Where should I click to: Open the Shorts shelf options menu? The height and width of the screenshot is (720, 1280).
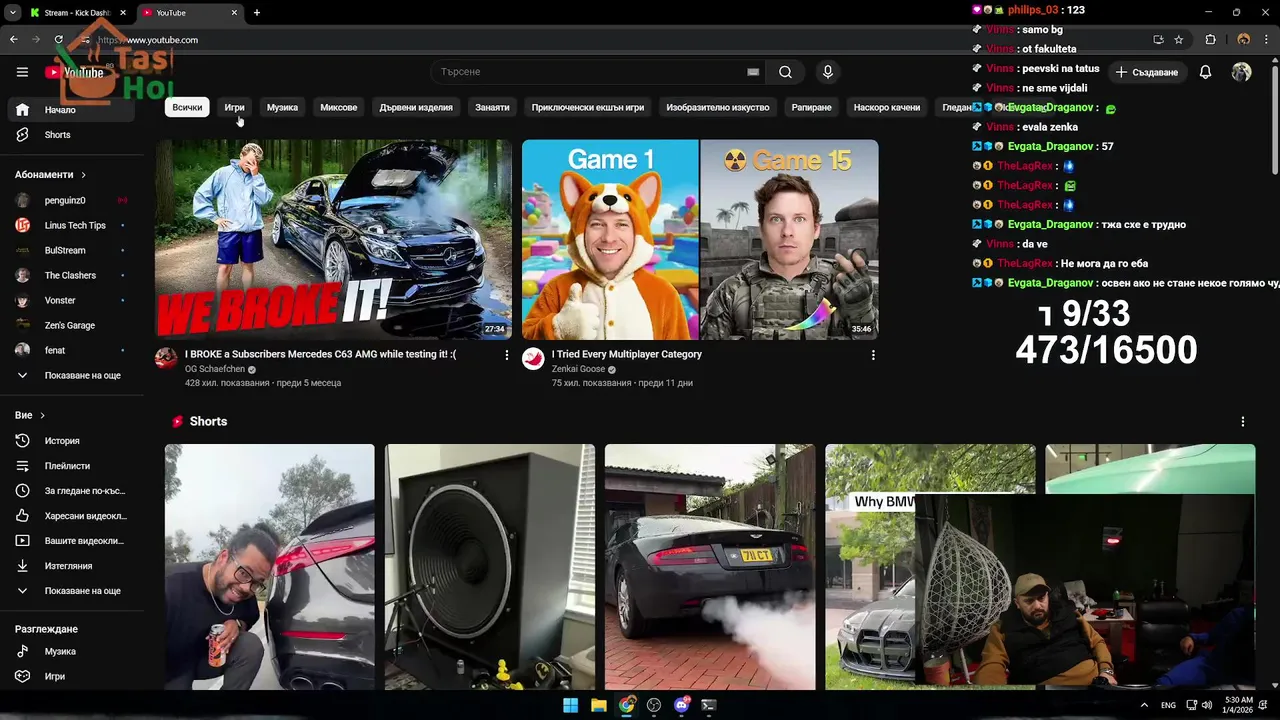pyautogui.click(x=1243, y=422)
